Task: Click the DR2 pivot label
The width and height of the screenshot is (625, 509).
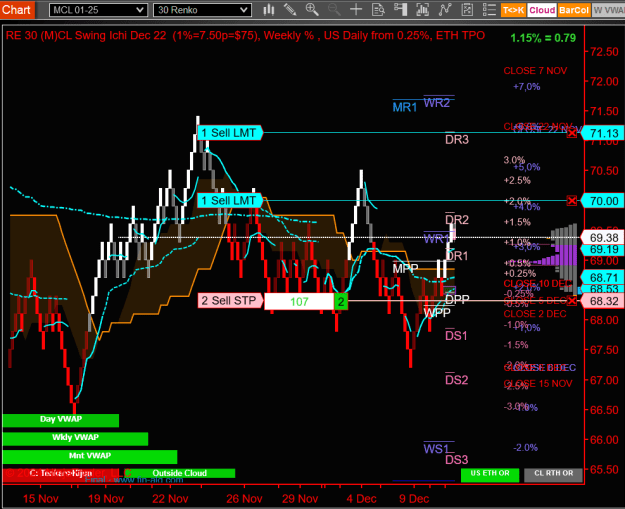Action: click(x=457, y=220)
